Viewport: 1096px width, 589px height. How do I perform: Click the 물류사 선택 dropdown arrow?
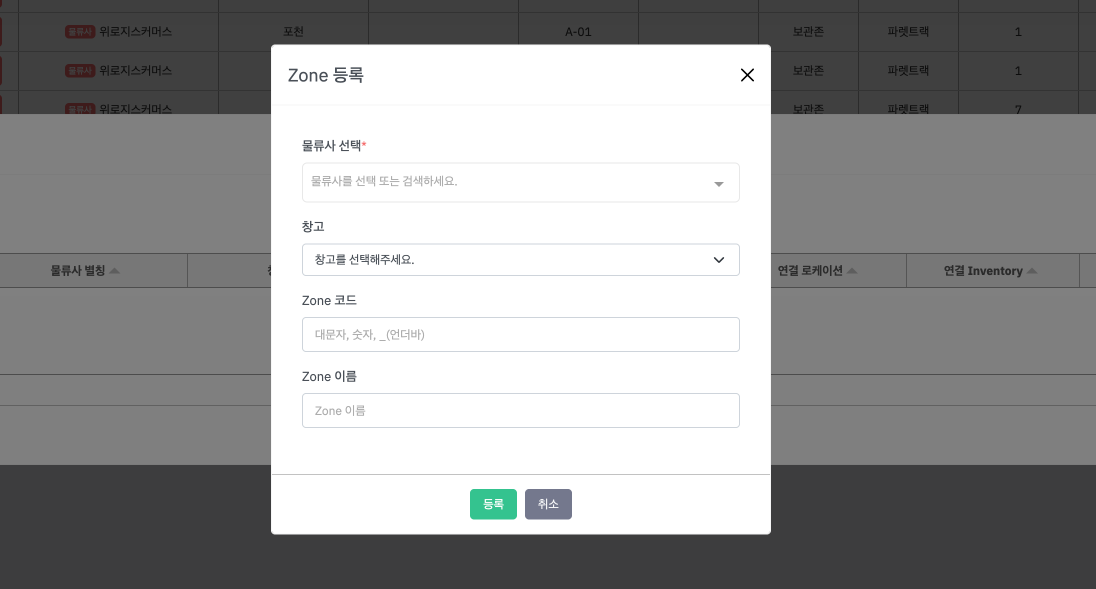coord(718,184)
